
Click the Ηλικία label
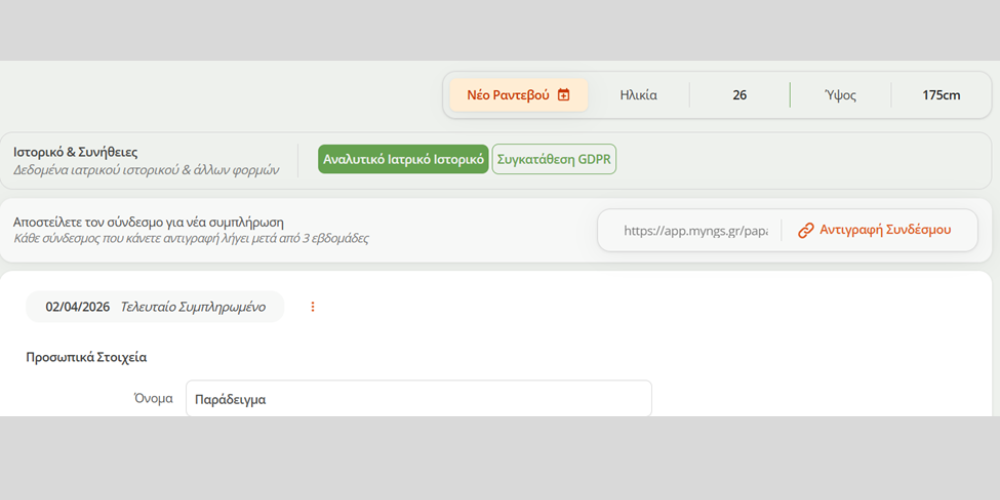(638, 95)
